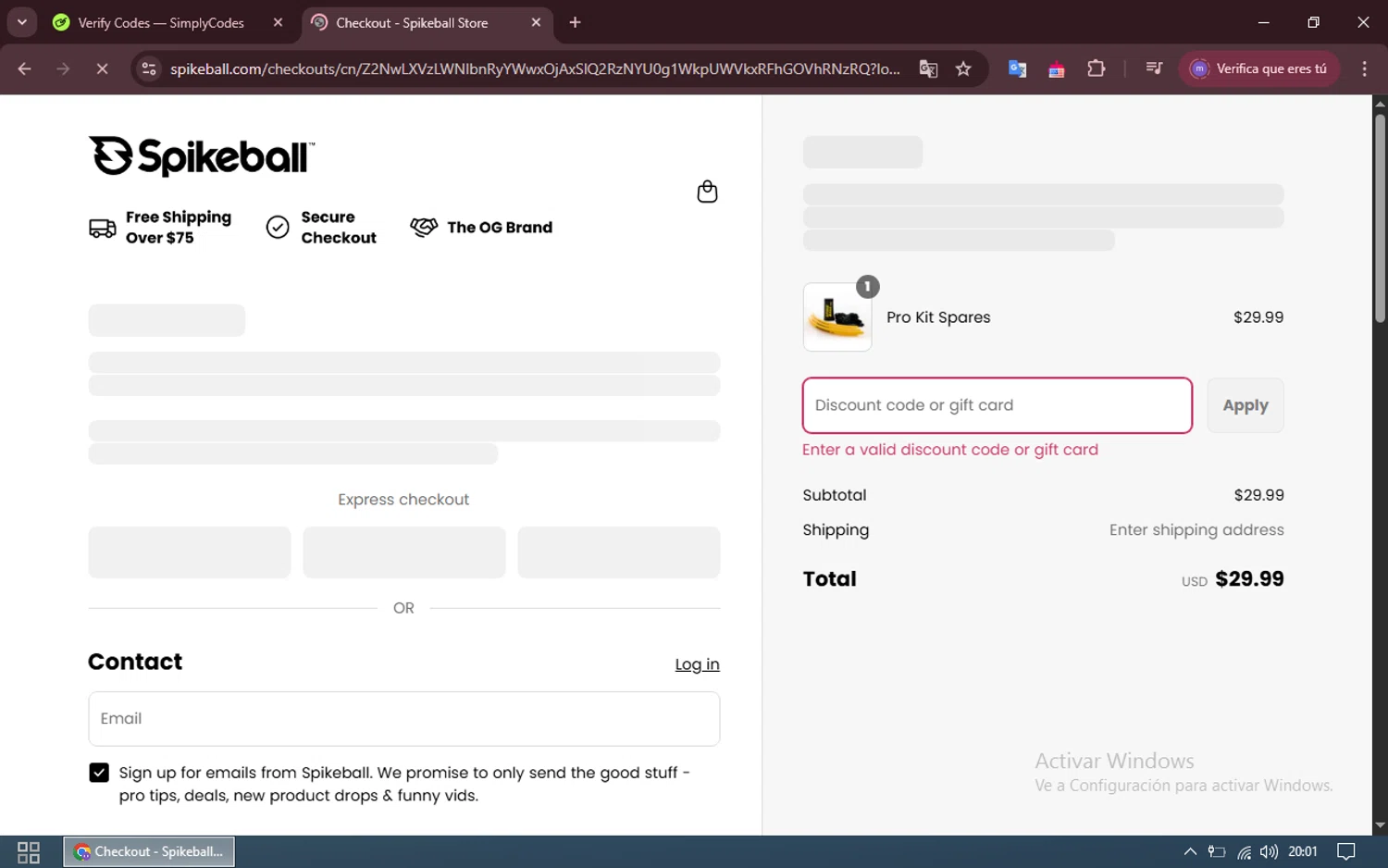Open the network Wi-Fi tray icon
The height and width of the screenshot is (868, 1388).
pos(1244,852)
